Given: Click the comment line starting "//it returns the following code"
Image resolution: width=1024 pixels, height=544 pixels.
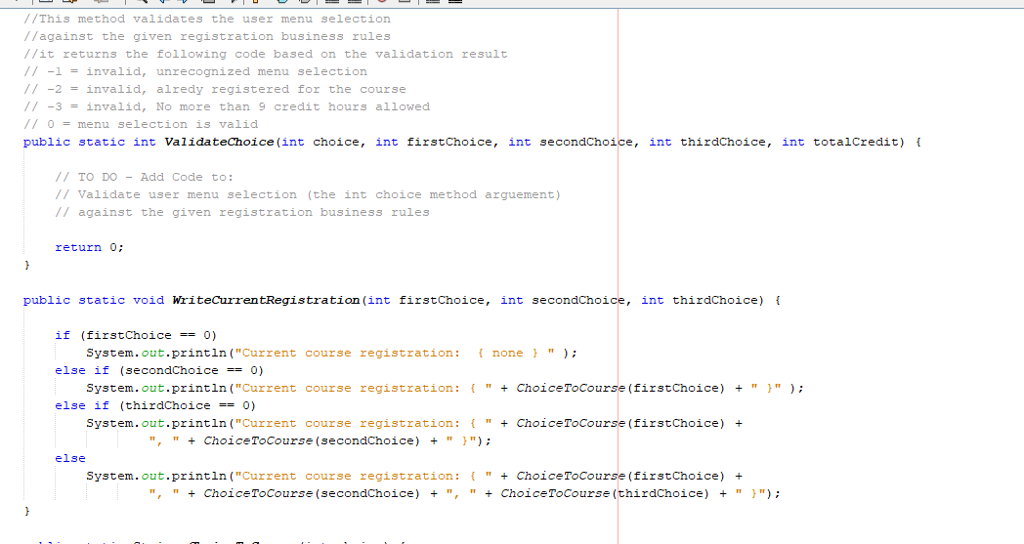Looking at the screenshot, I should tap(265, 54).
